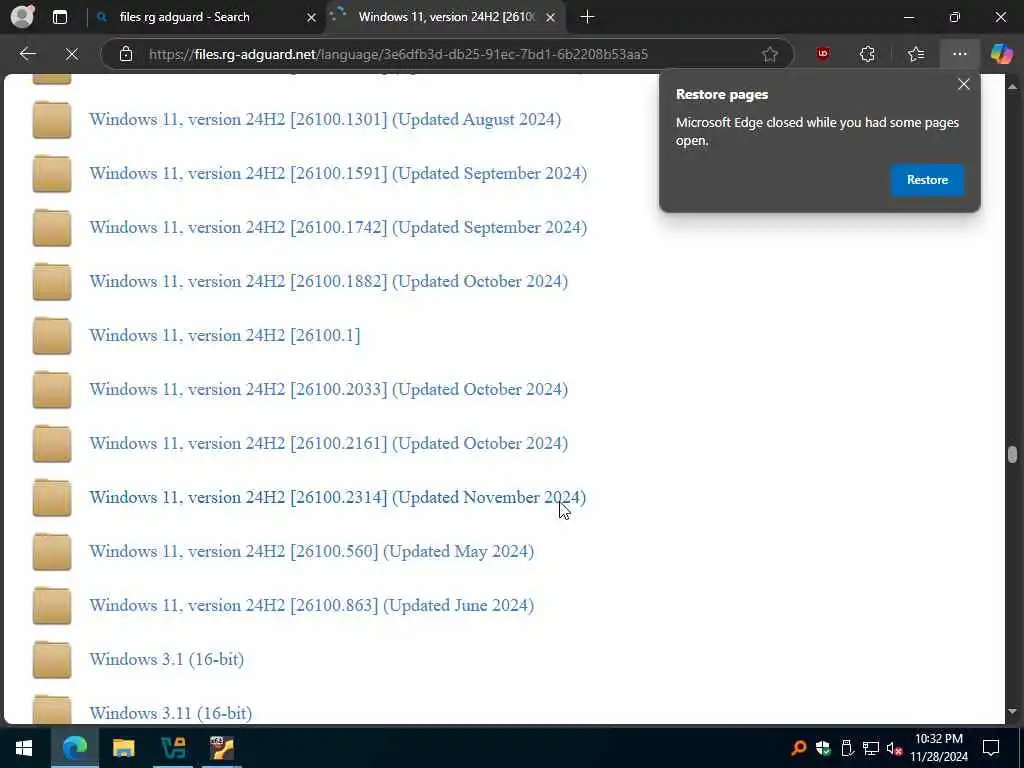Open the Copilot sidebar icon
This screenshot has width=1024, height=768.
[x=1001, y=54]
